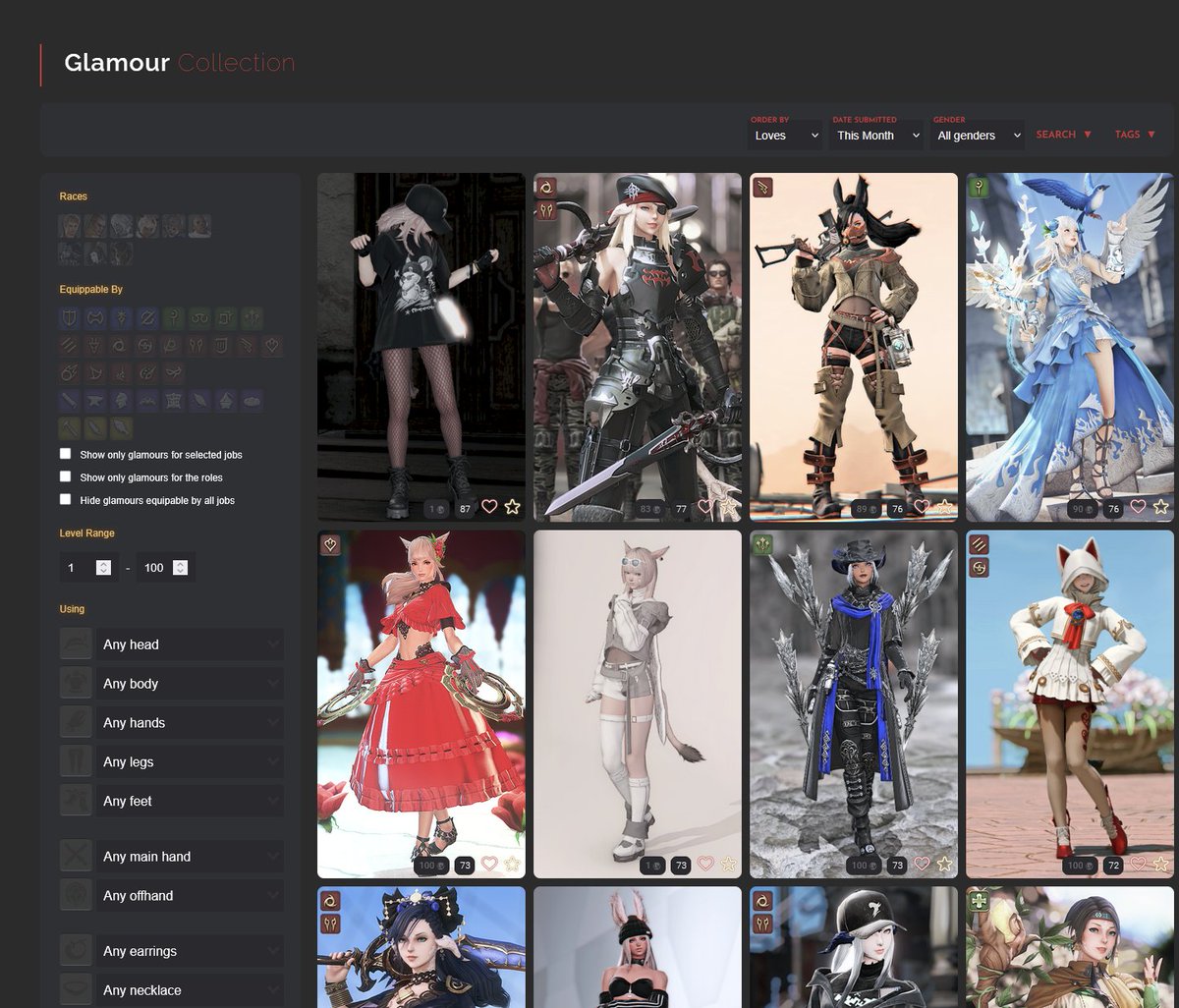This screenshot has height=1008, width=1179.
Task: Favorite the red dress glamour with star
Action: [512, 865]
